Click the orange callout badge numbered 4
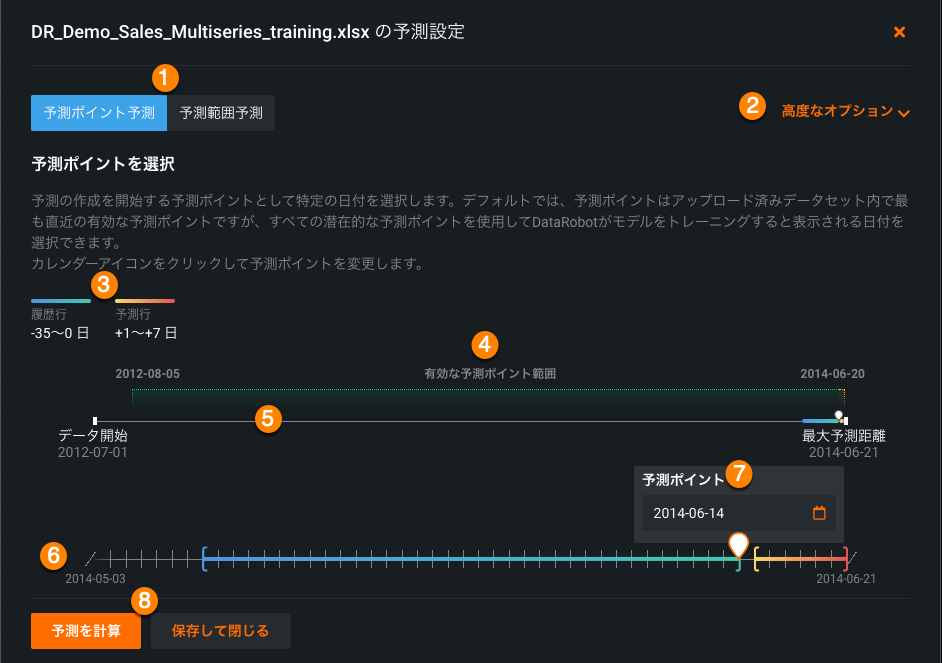This screenshot has width=942, height=663. click(x=484, y=345)
